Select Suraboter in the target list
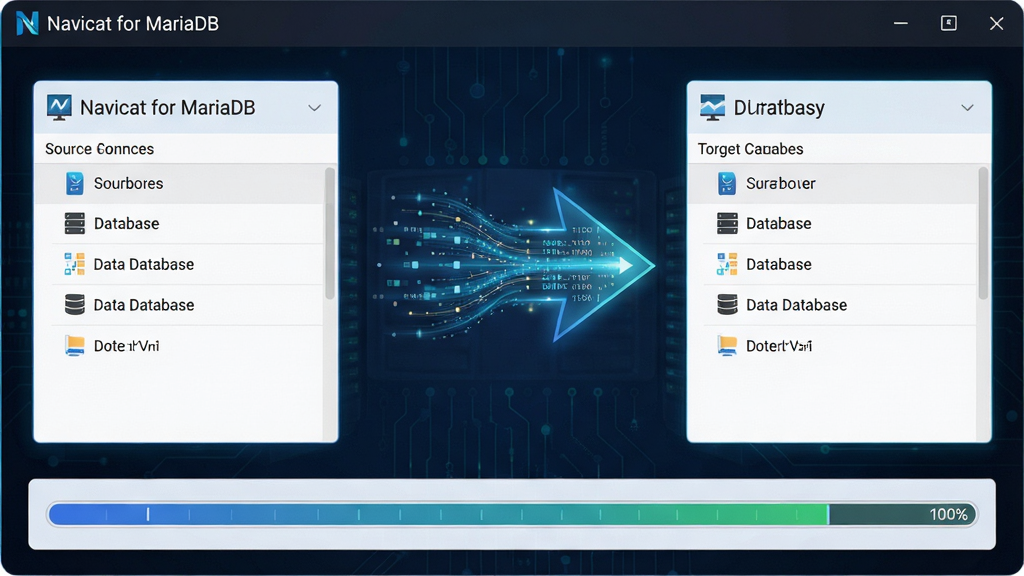The image size is (1024, 576). [832, 184]
